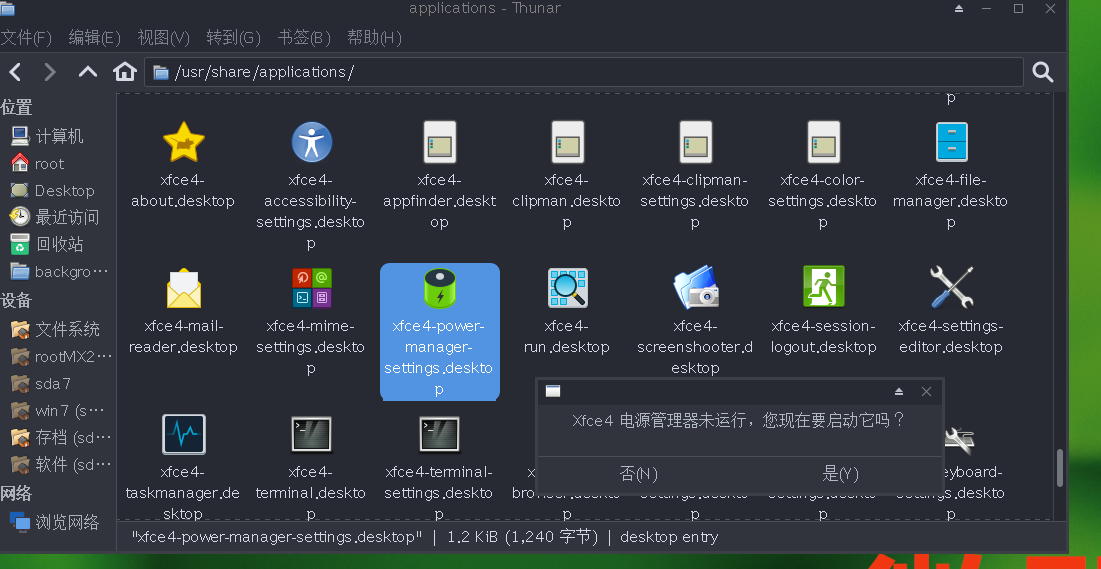Click the xfce4-session-logout.desktop file name
This screenshot has width=1101, height=569.
823,336
